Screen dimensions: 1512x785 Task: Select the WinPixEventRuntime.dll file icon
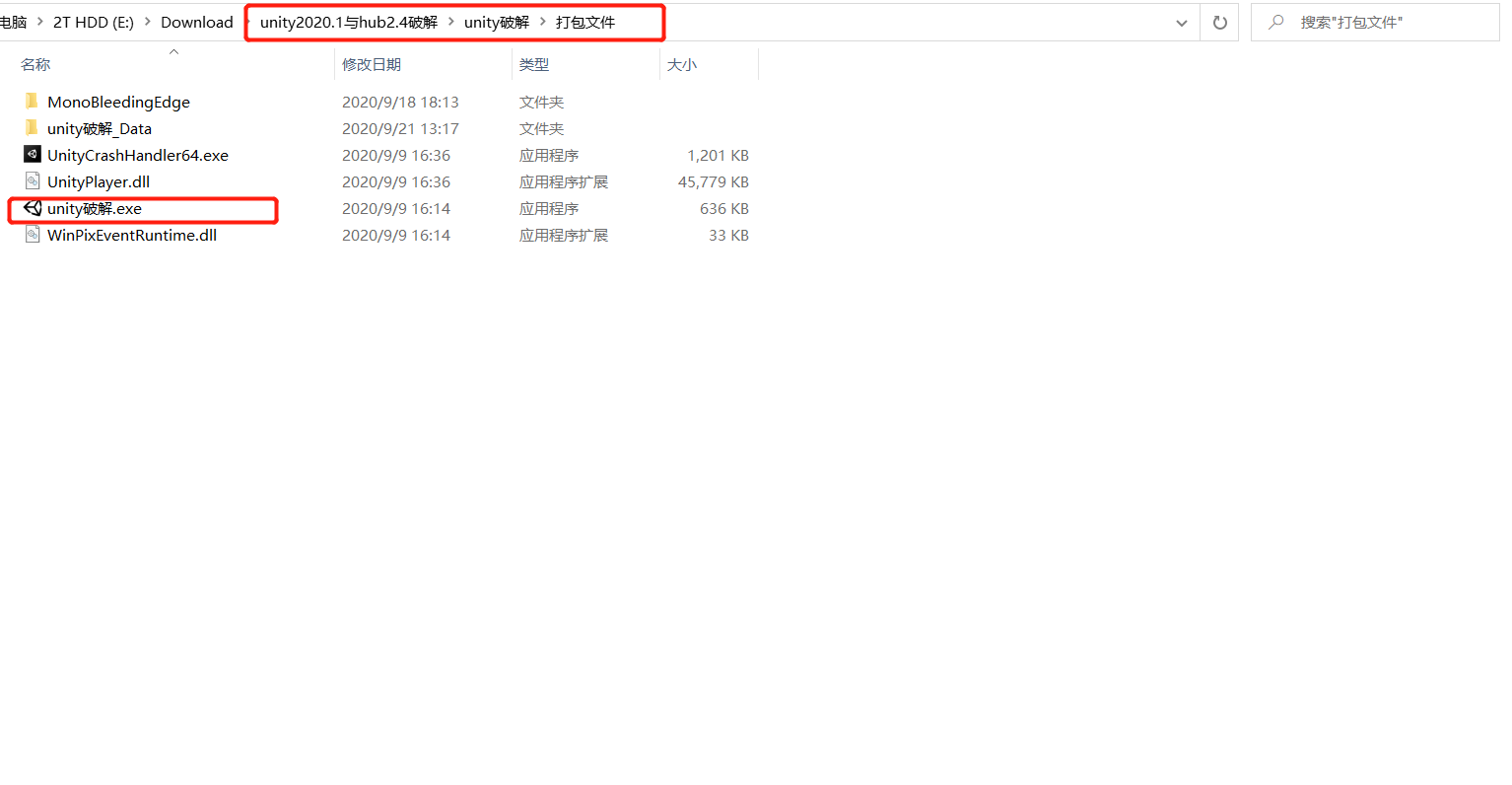pos(32,235)
